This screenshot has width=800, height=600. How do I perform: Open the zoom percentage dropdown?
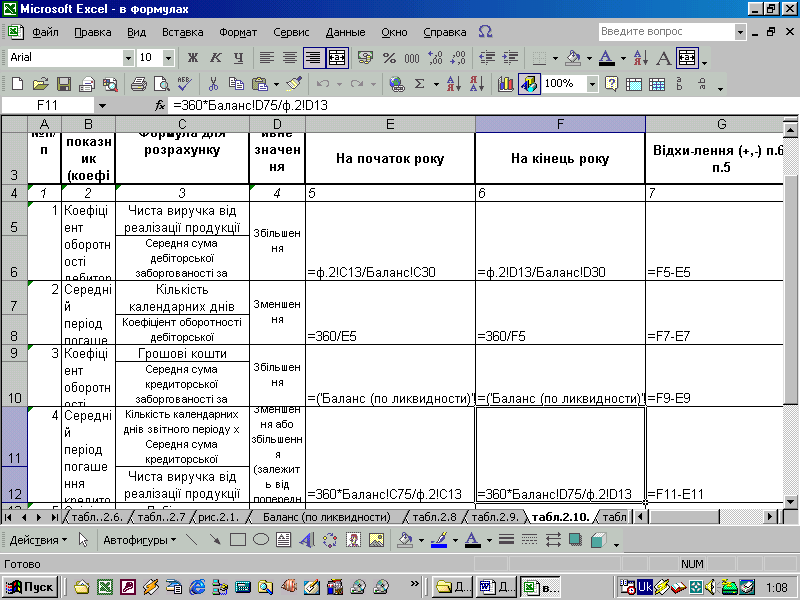592,84
